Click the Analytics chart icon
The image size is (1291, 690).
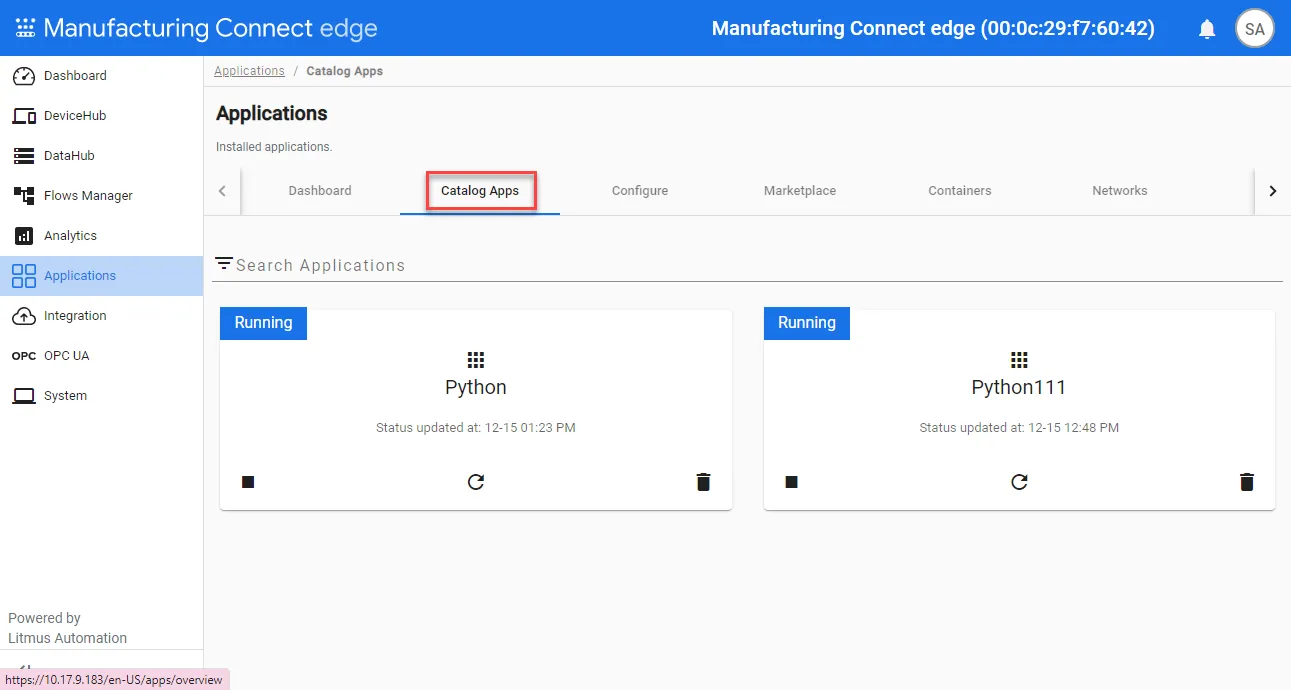24,236
